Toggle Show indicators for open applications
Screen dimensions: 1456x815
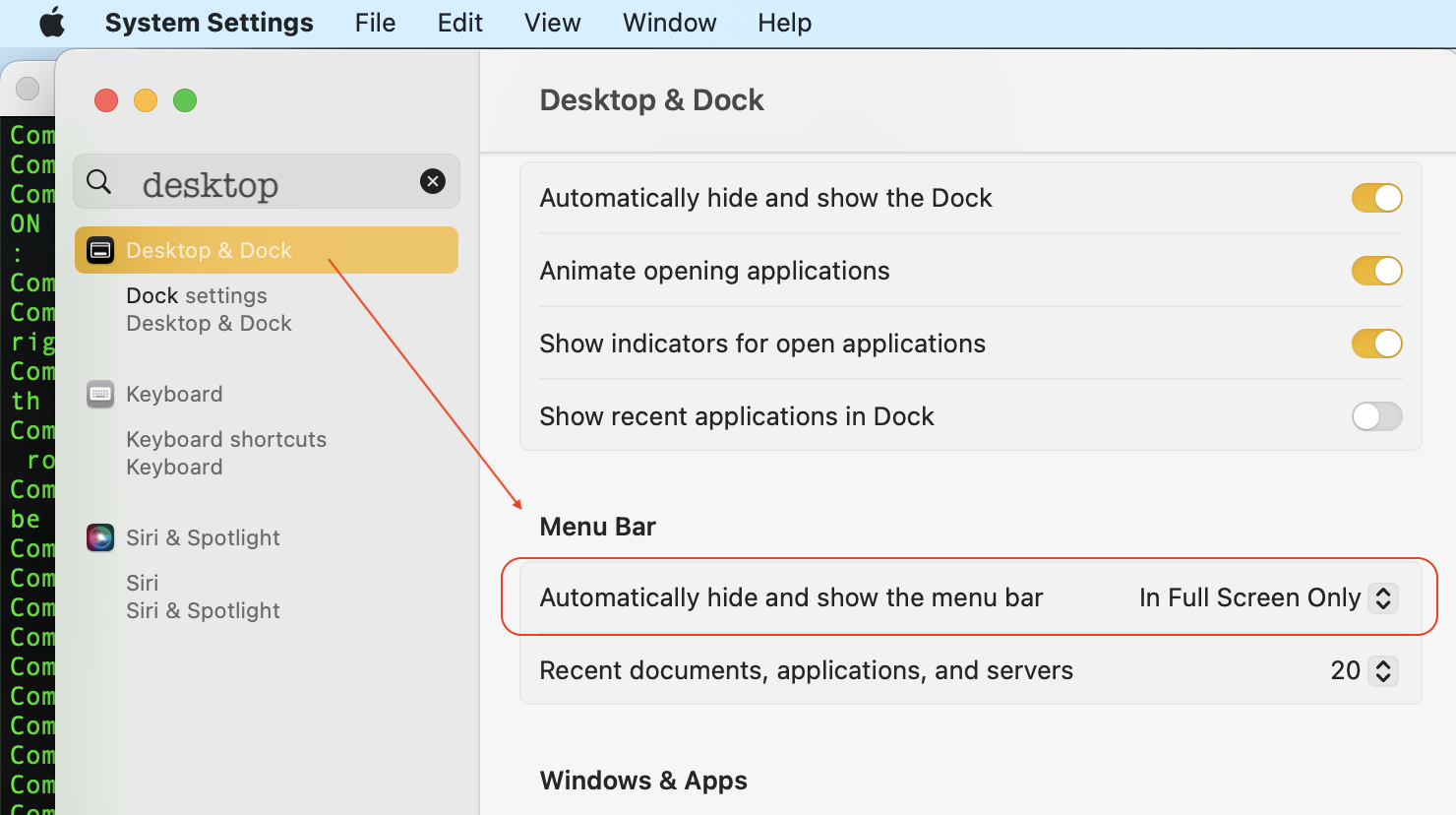tap(1376, 344)
